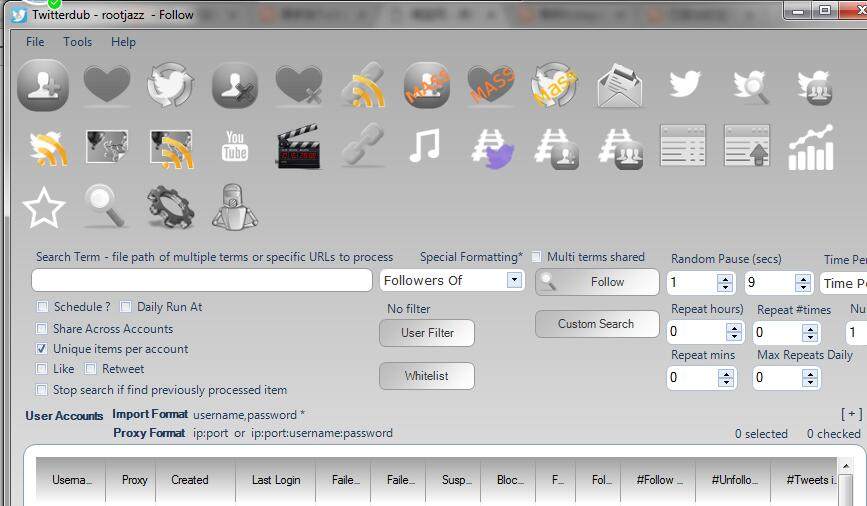Open Custom Search
This screenshot has height=506, width=867.
pyautogui.click(x=597, y=324)
